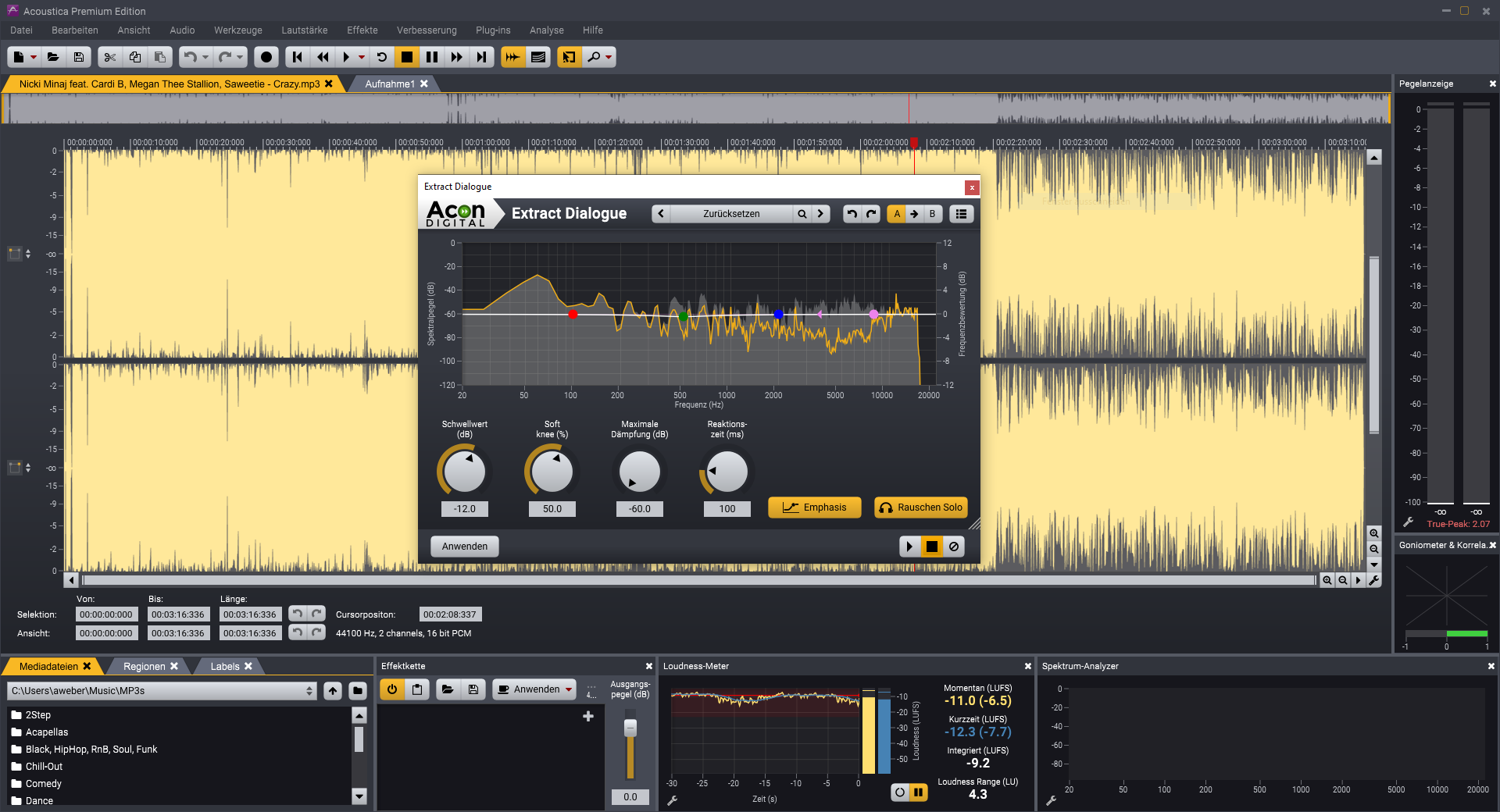
Task: Open the new file dropdown arrow
Action: click(x=34, y=57)
